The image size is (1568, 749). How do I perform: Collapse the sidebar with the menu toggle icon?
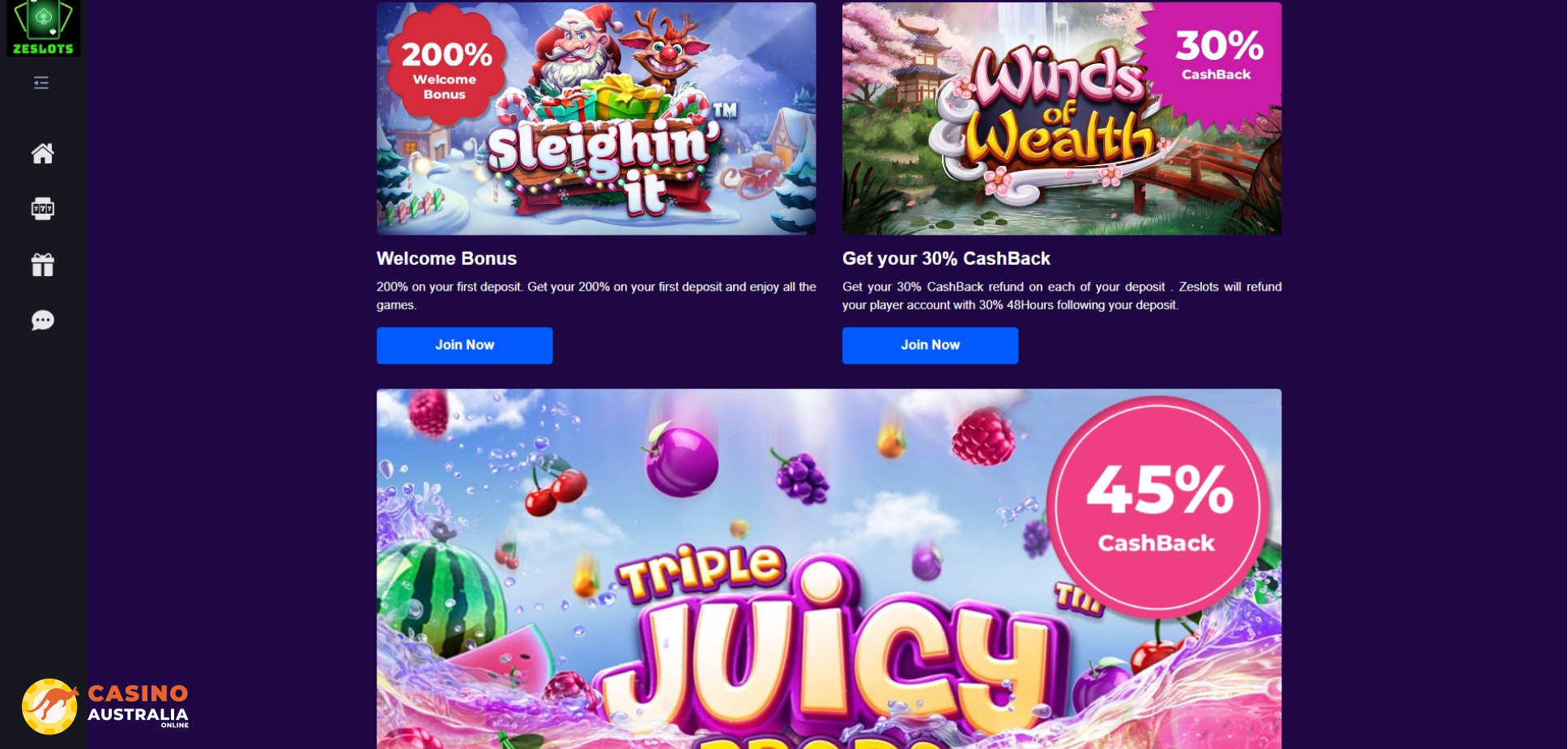pyautogui.click(x=41, y=83)
